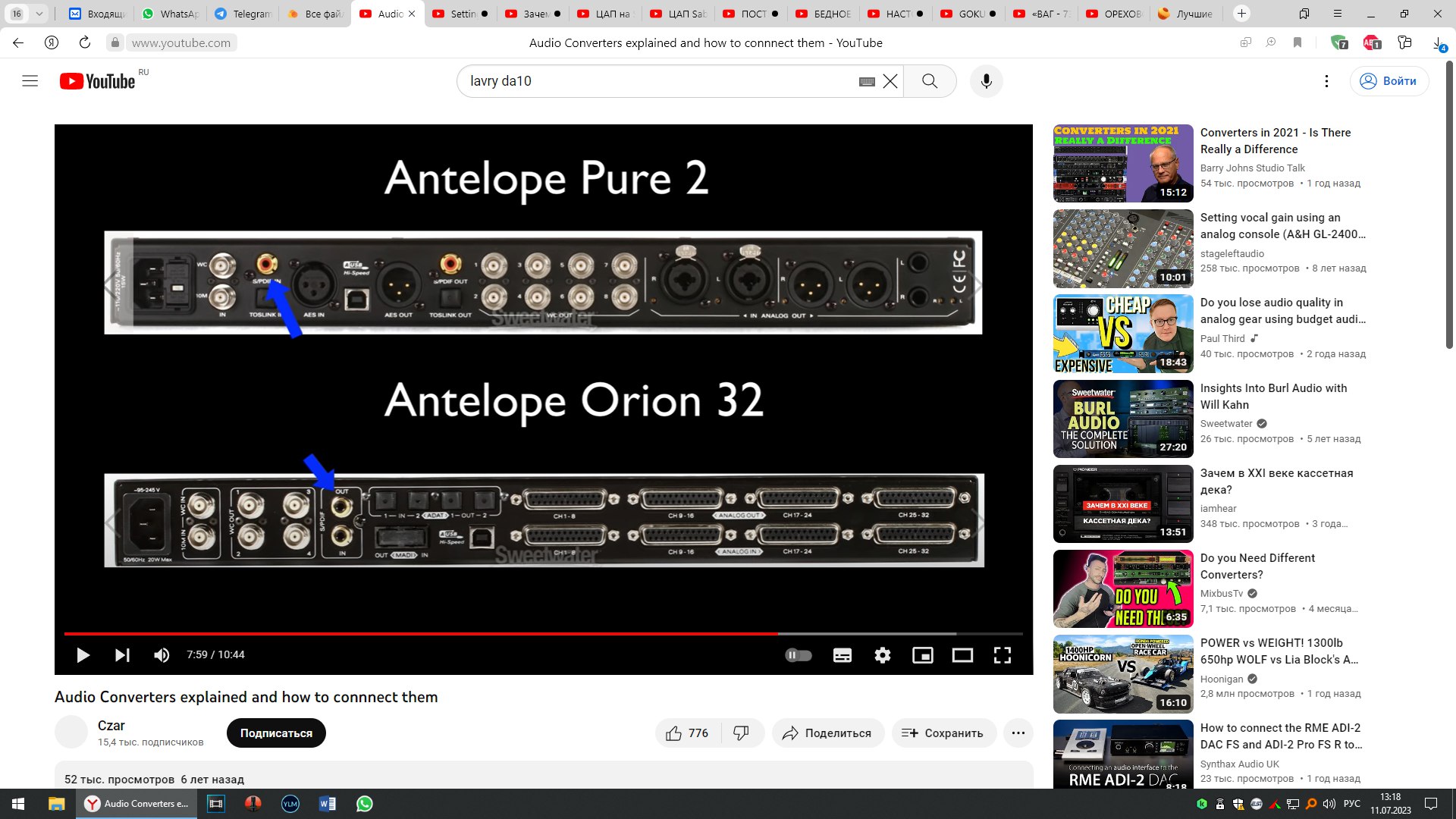Skip to the next video
The image size is (1456, 819).
coord(122,655)
